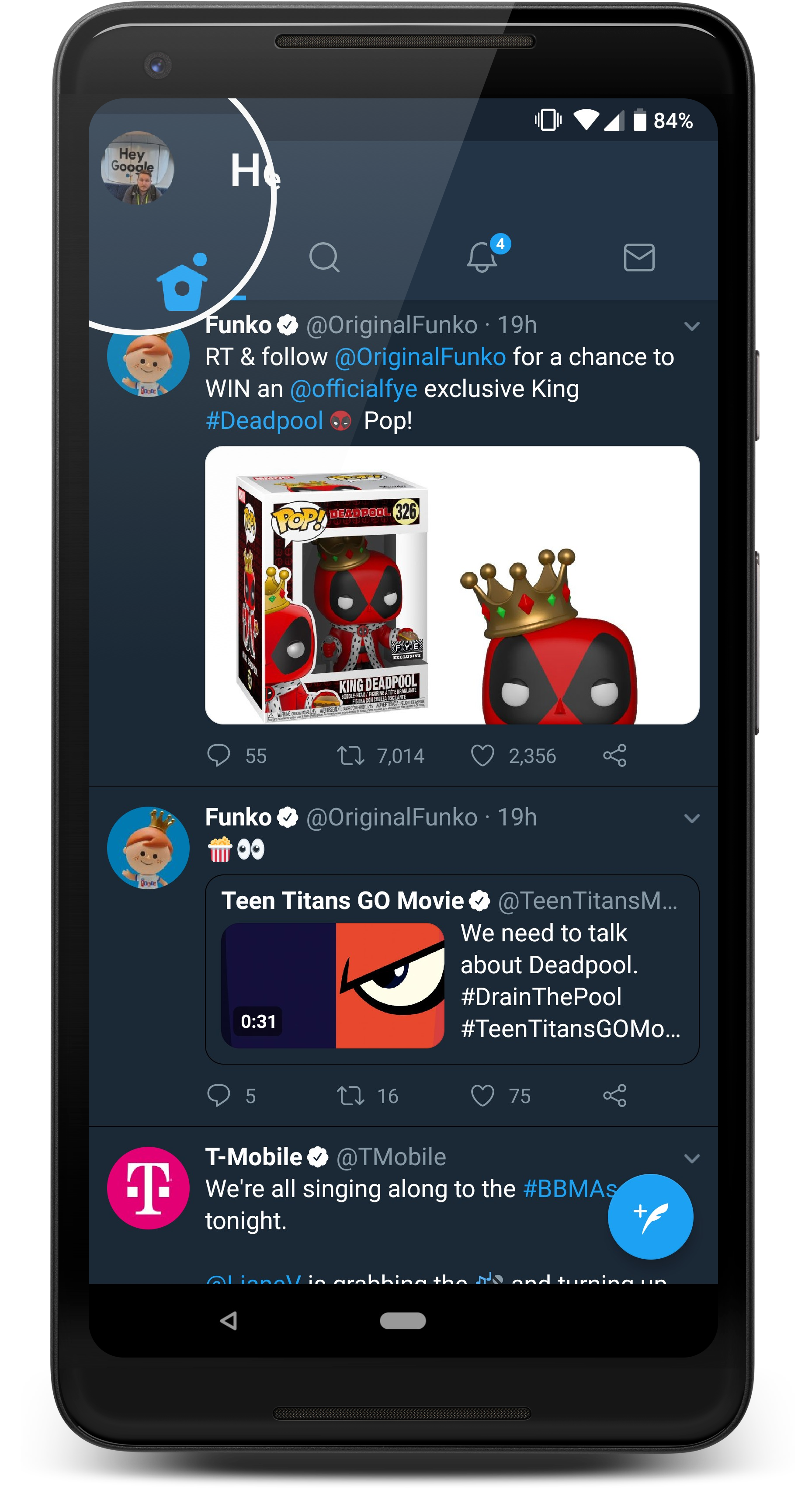Image resolution: width=812 pixels, height=1511 pixels.
Task: Tap the Android back navigation button
Action: [228, 1321]
